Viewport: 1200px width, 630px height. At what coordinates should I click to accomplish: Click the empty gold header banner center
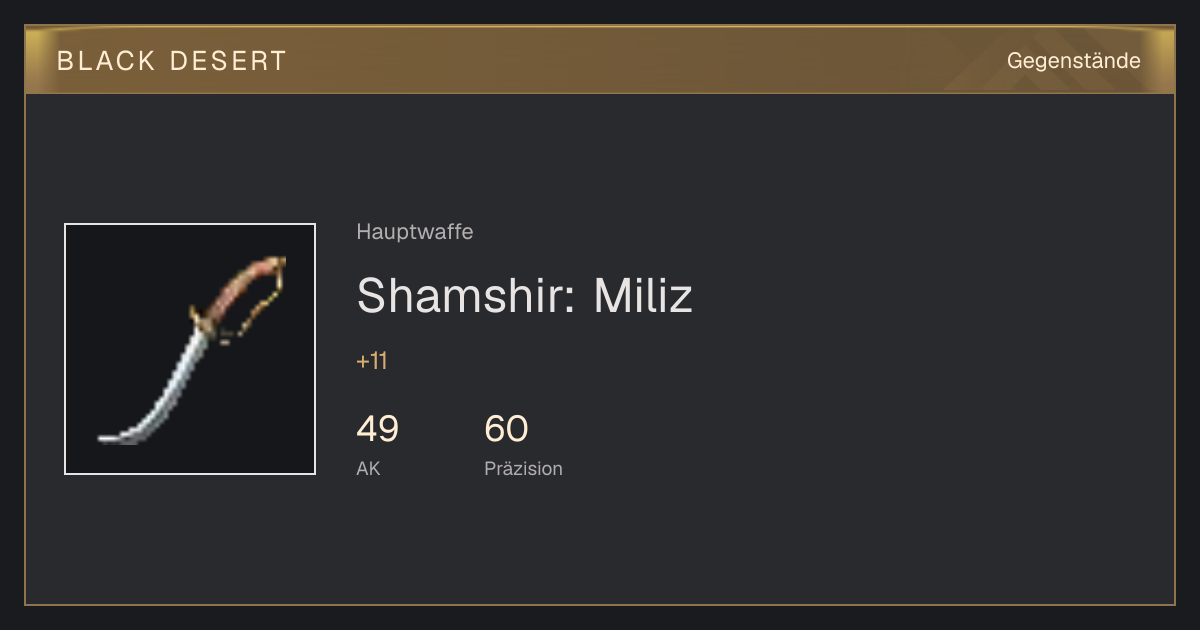click(x=640, y=61)
